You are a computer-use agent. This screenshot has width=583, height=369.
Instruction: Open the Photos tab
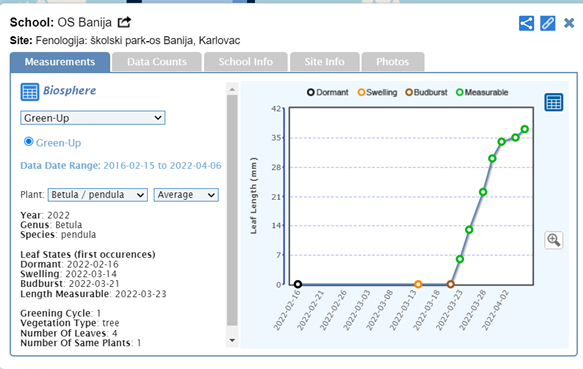coord(393,62)
